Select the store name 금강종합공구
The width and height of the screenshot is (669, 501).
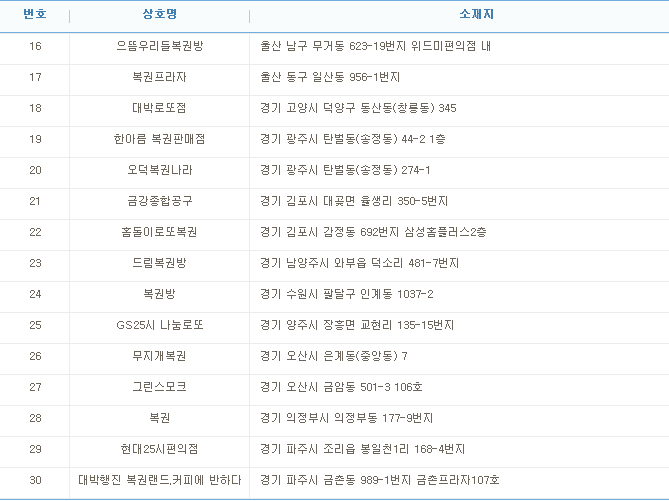(x=160, y=201)
